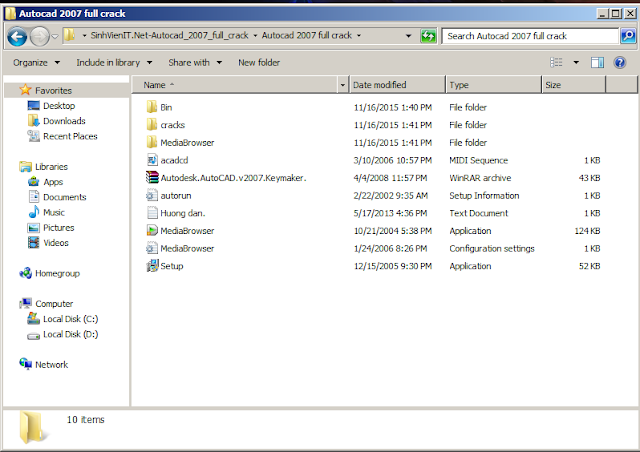Click MIDI Sequence type cell
The image size is (640, 452).
[x=478, y=160]
